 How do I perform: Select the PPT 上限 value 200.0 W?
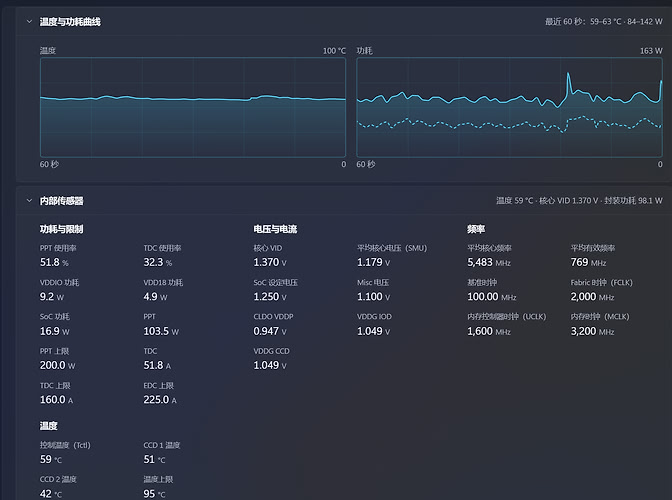click(x=57, y=365)
